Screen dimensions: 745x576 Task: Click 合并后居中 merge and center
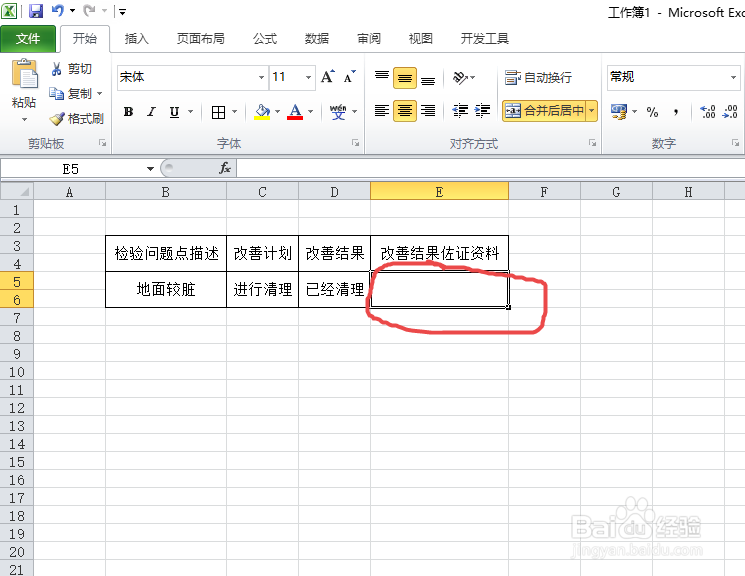coord(544,111)
